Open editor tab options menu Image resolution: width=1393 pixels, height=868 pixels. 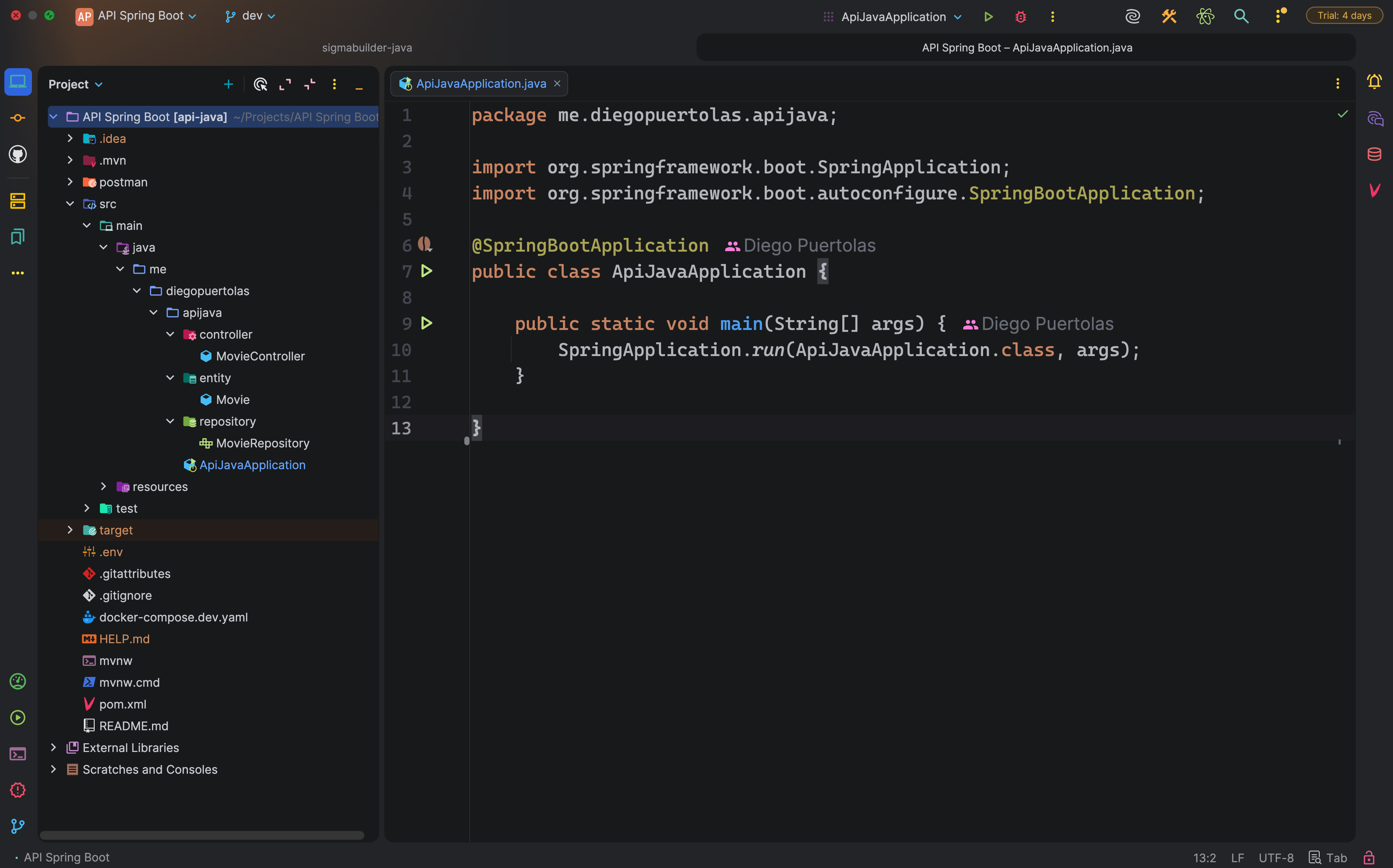[1338, 84]
